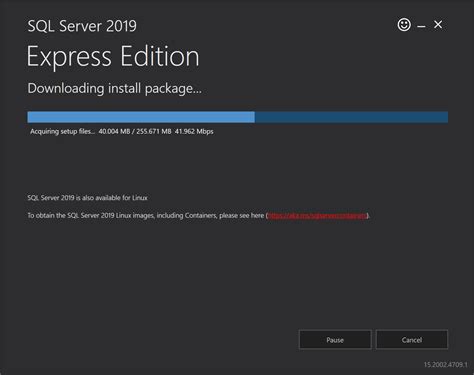Click the "Express Edition" title

[113, 57]
